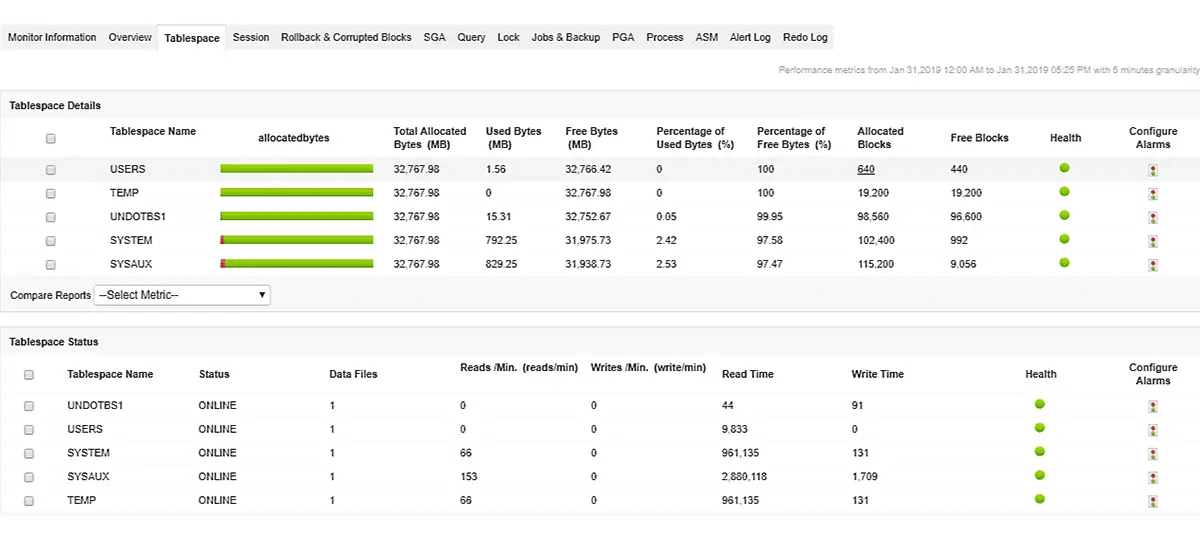
Task: Click health indicator for TEMP in Tablespace Details
Action: (x=1065, y=191)
